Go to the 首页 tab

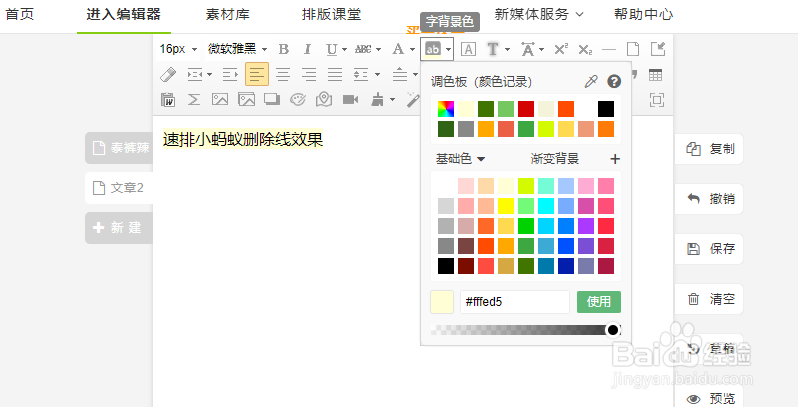point(19,14)
